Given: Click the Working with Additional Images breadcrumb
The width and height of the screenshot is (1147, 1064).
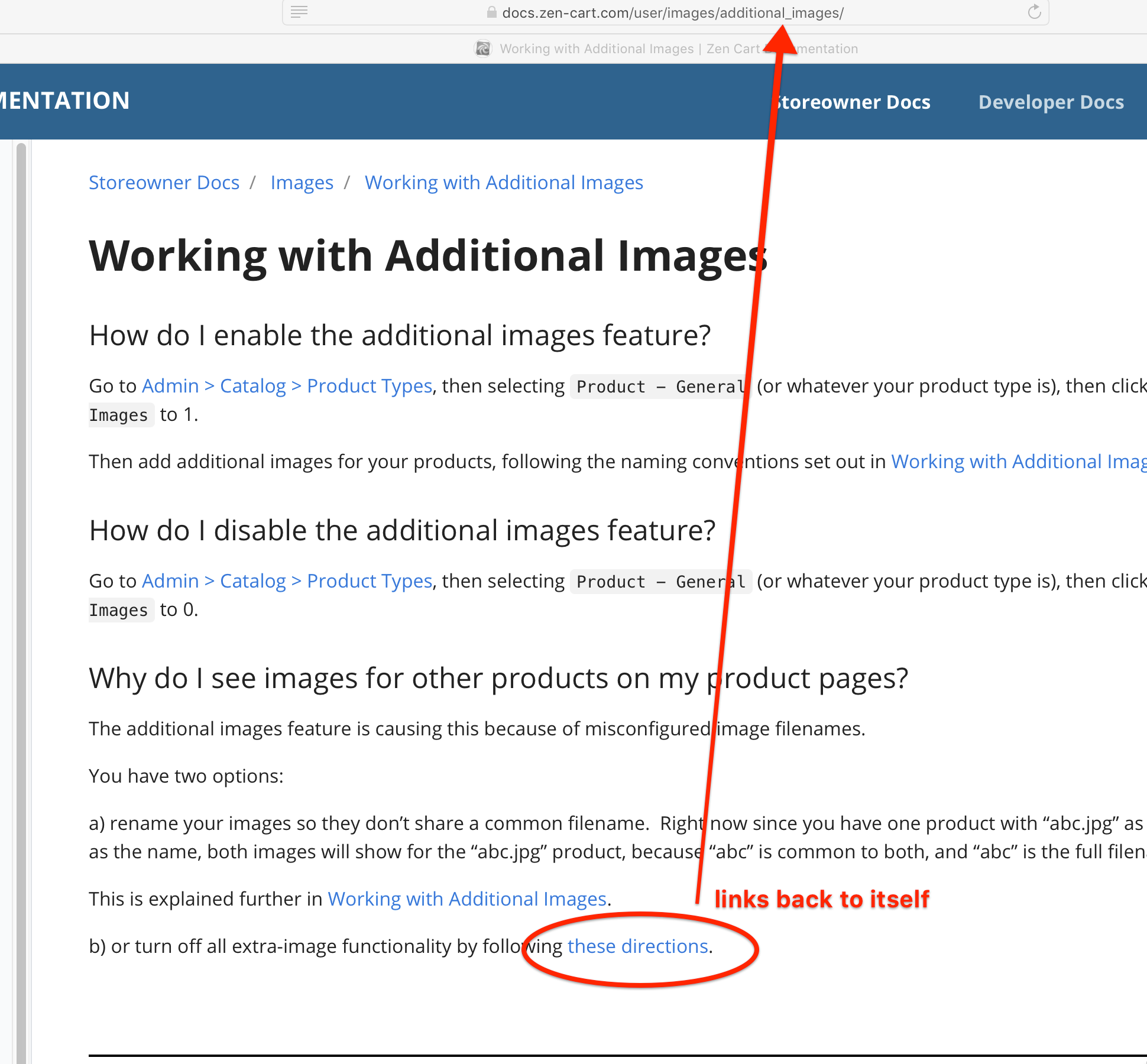Looking at the screenshot, I should (x=504, y=182).
